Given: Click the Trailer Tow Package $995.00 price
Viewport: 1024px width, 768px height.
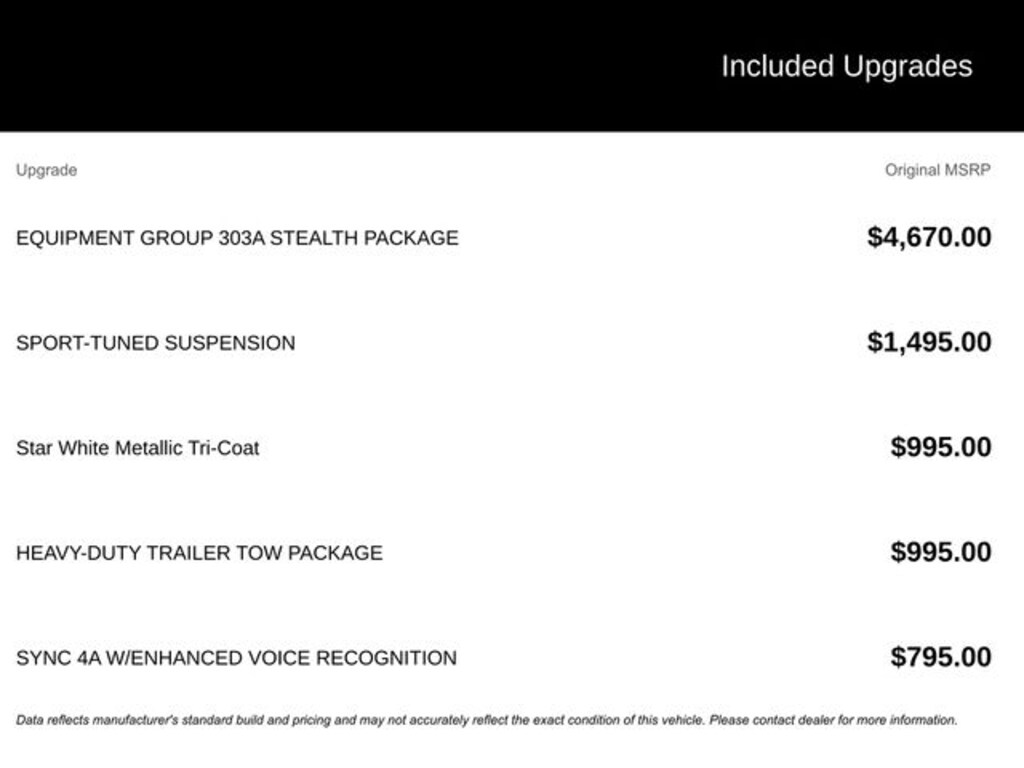Looking at the screenshot, I should (940, 552).
